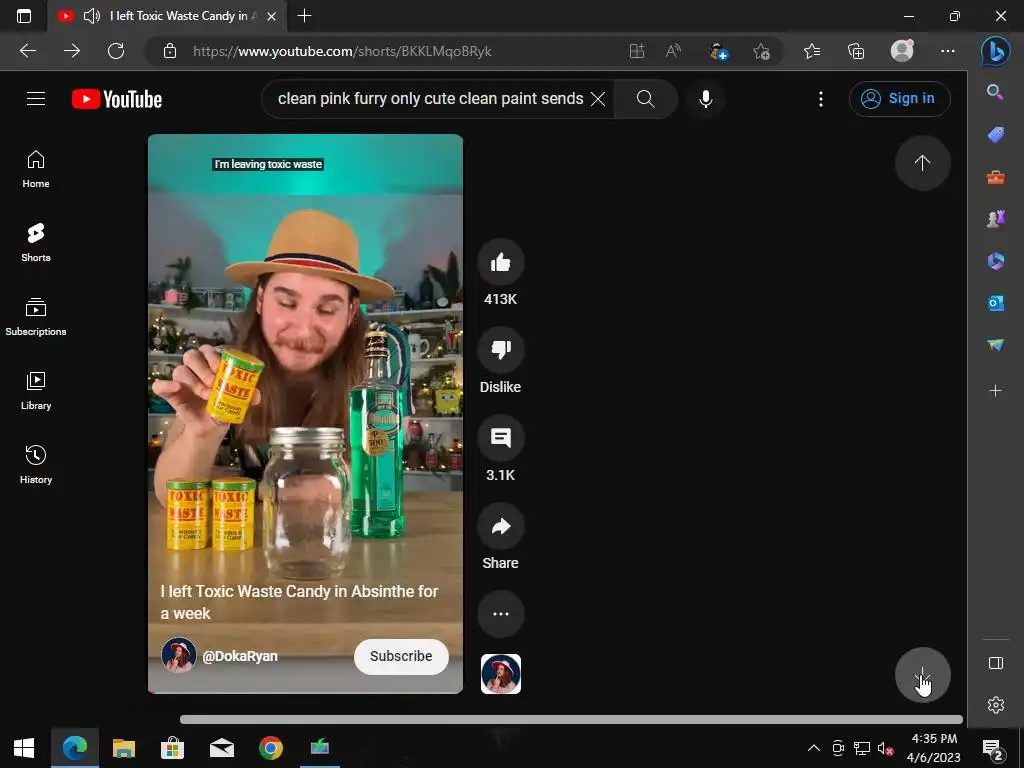Open the YouTube hamburger guide menu
Image resolution: width=1024 pixels, height=768 pixels.
pos(36,99)
